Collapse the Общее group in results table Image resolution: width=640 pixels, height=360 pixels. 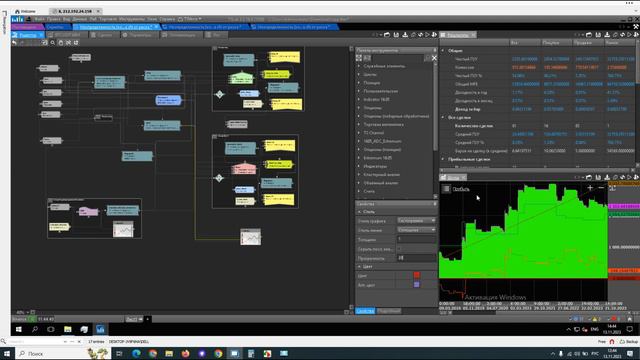[x=443, y=51]
